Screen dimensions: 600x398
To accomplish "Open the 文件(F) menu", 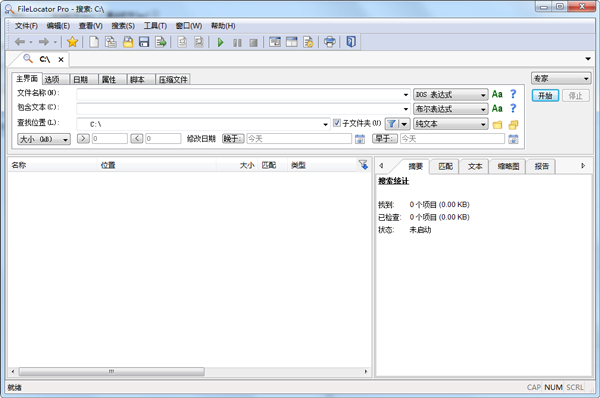I will (x=26, y=26).
